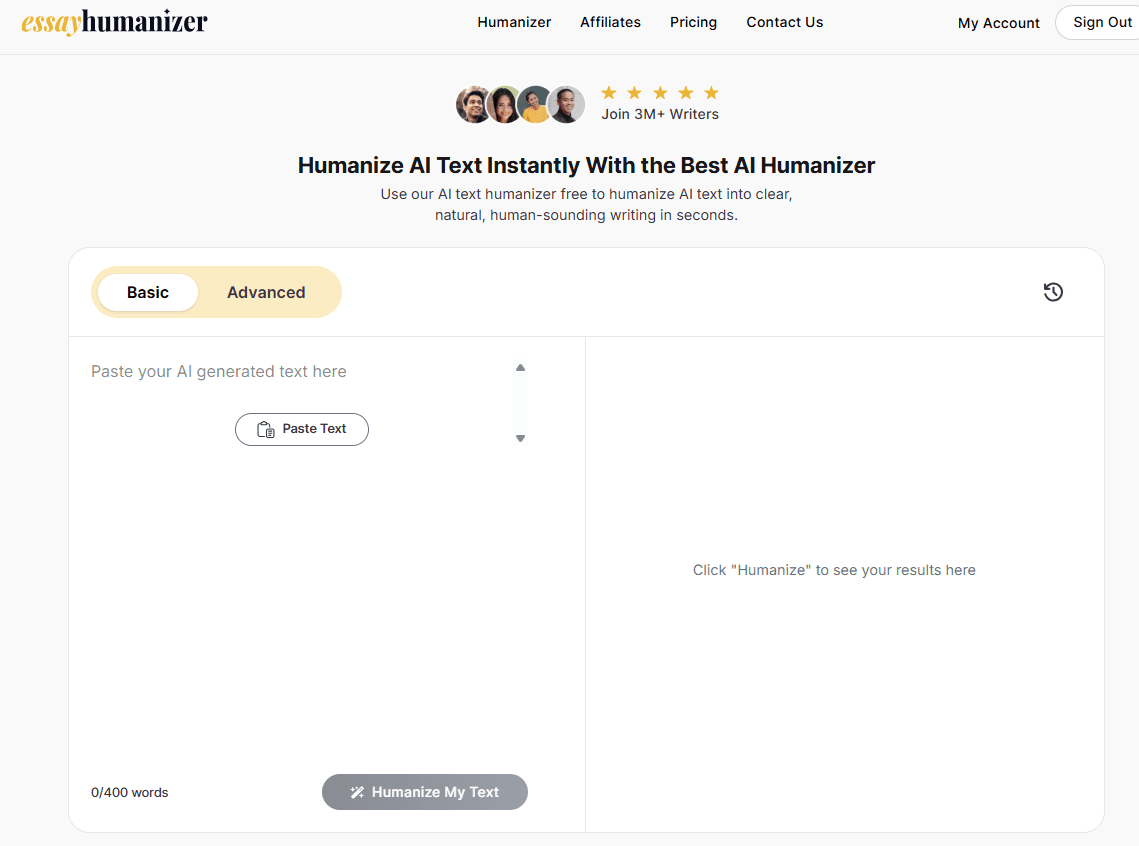Click the Paste Text button
The height and width of the screenshot is (846, 1139).
click(x=301, y=429)
